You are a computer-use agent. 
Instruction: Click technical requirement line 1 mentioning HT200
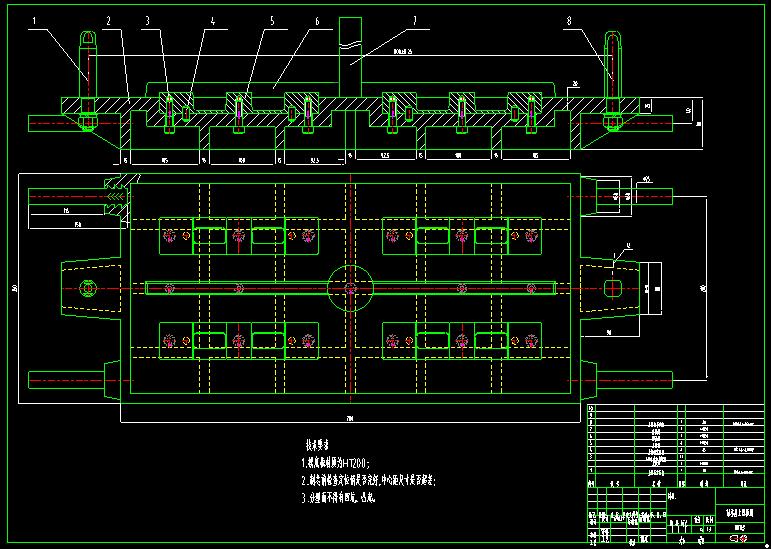[335, 462]
